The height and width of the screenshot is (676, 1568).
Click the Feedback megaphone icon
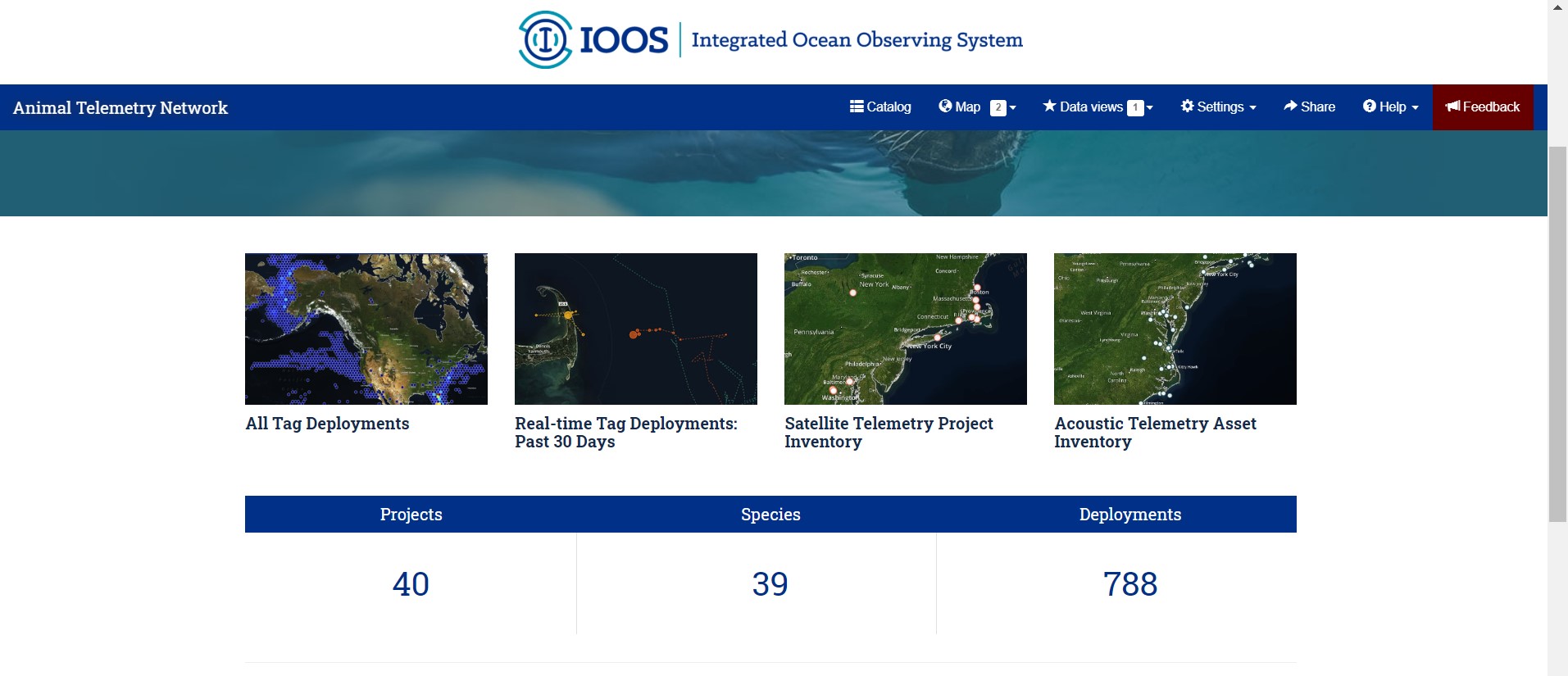1452,107
